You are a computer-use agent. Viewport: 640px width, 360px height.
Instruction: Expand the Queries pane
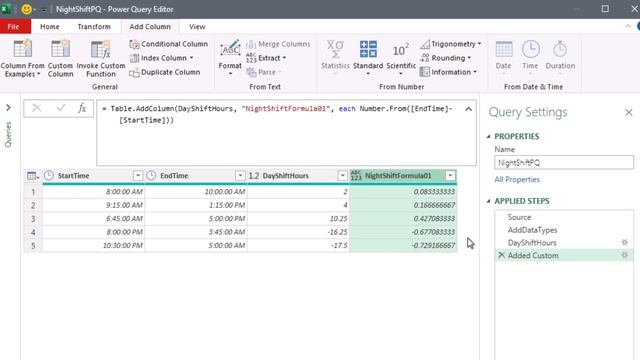point(8,108)
